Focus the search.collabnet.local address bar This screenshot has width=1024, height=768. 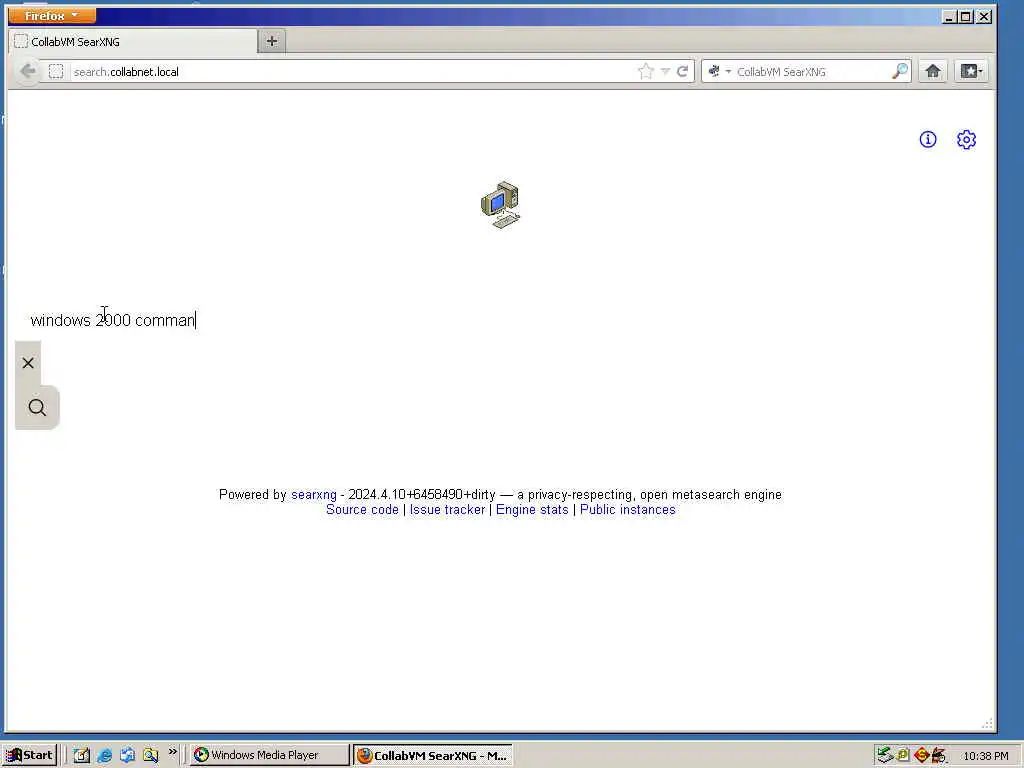pyautogui.click(x=353, y=72)
